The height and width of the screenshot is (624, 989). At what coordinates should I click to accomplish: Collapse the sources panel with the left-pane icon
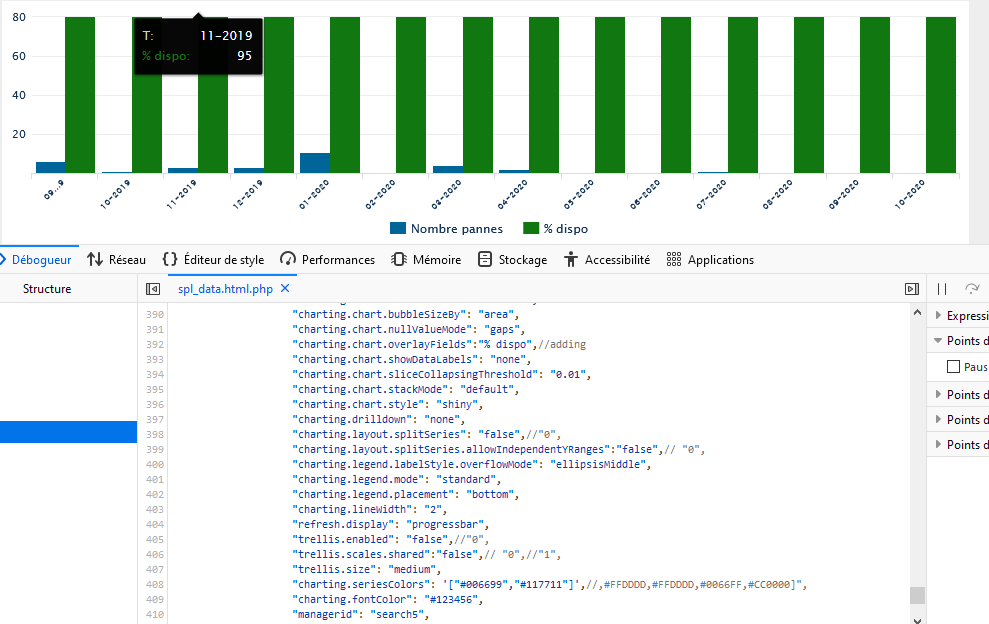pyautogui.click(x=151, y=288)
